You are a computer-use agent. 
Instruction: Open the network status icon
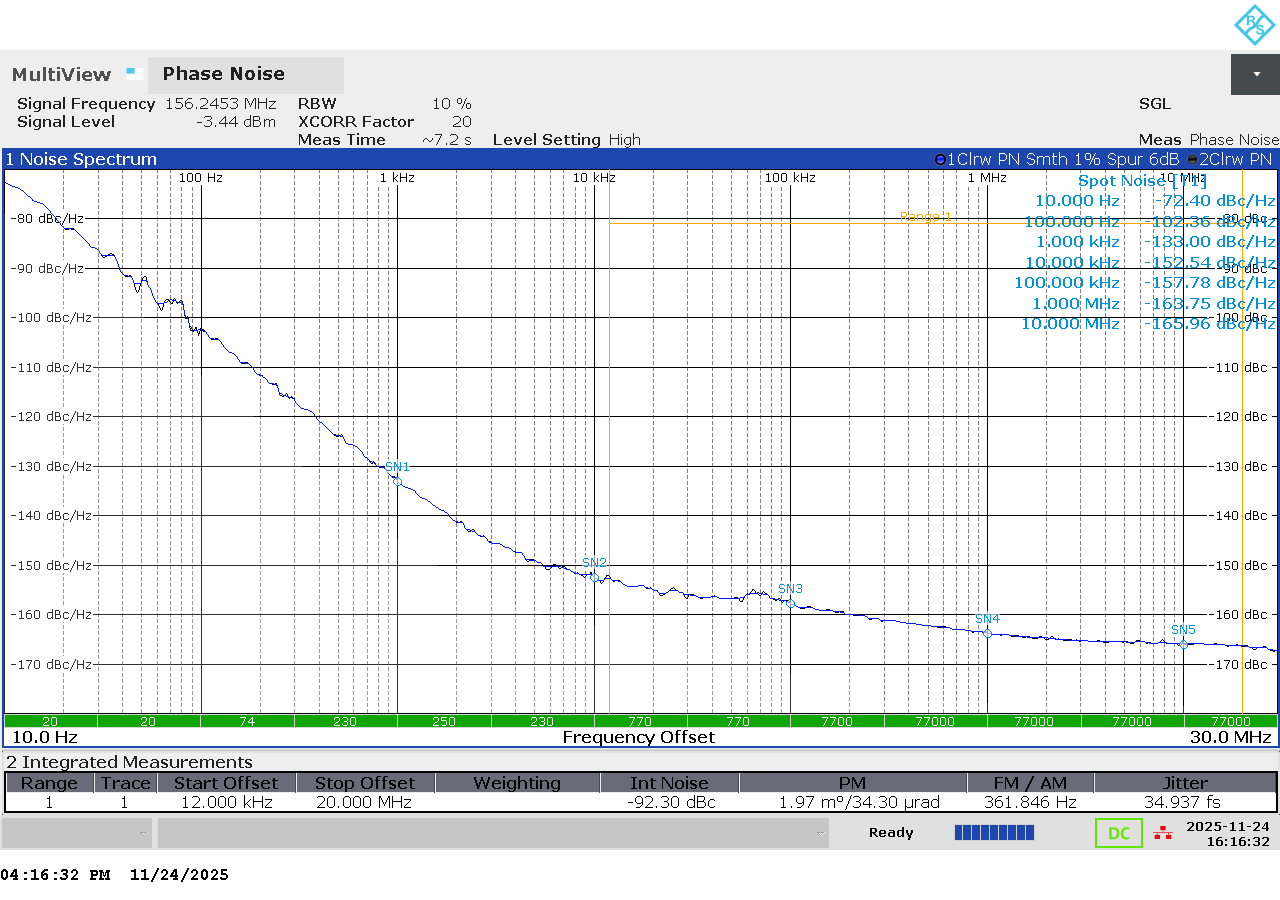coord(1161,832)
